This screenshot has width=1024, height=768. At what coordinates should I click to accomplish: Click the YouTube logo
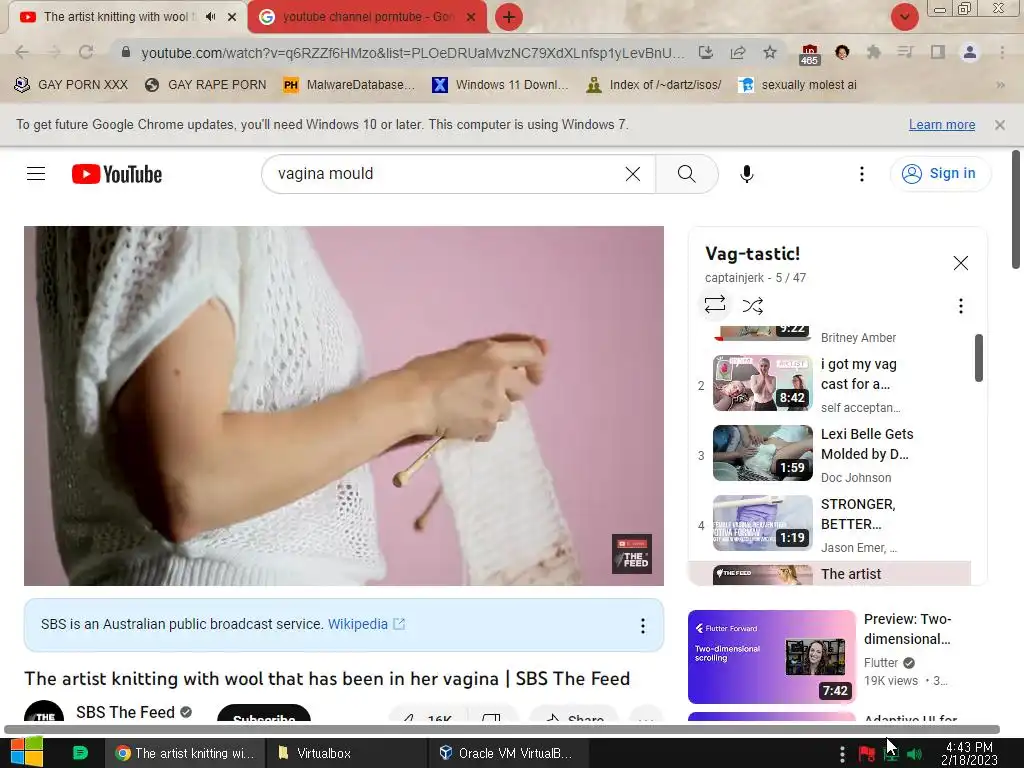coord(117,174)
